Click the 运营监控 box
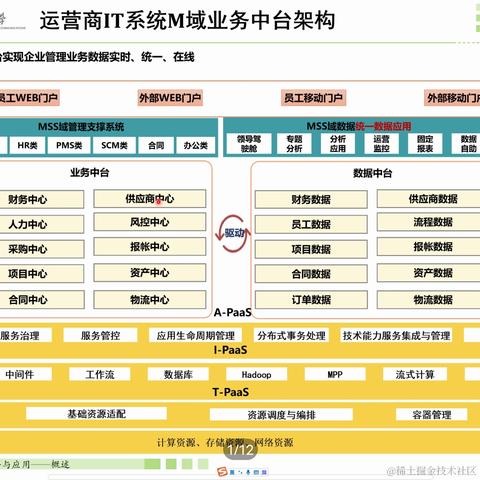Viewport: 480px width, 480px height. [381, 144]
